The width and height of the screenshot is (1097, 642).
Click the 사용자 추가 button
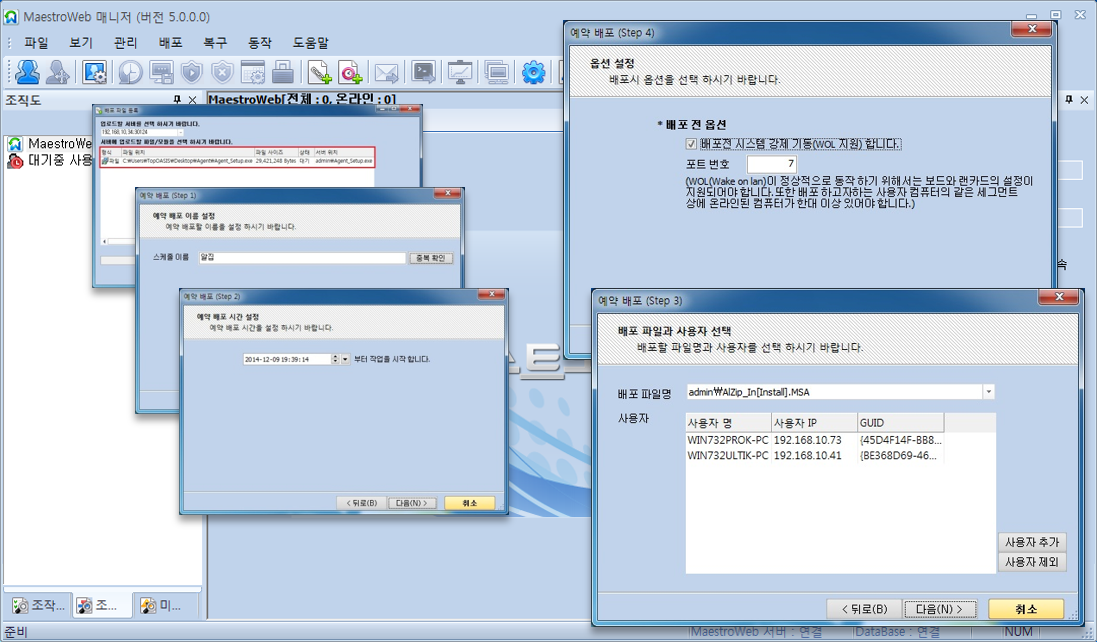1032,542
